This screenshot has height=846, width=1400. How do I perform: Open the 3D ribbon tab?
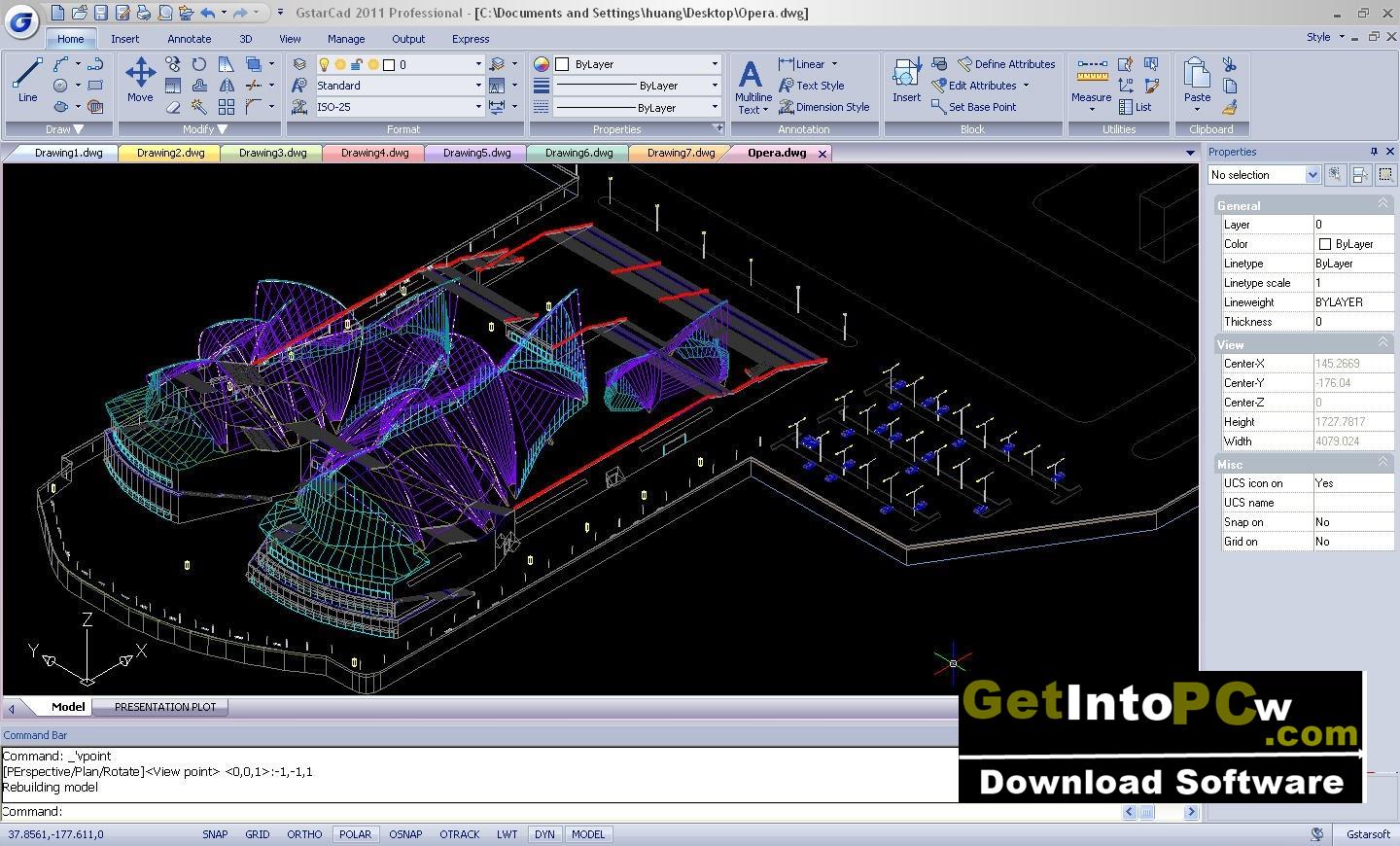(x=246, y=39)
